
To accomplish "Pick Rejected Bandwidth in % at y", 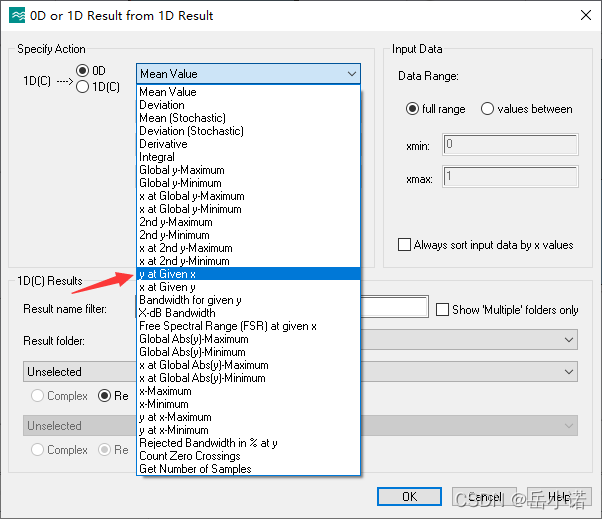I will click(248, 443).
